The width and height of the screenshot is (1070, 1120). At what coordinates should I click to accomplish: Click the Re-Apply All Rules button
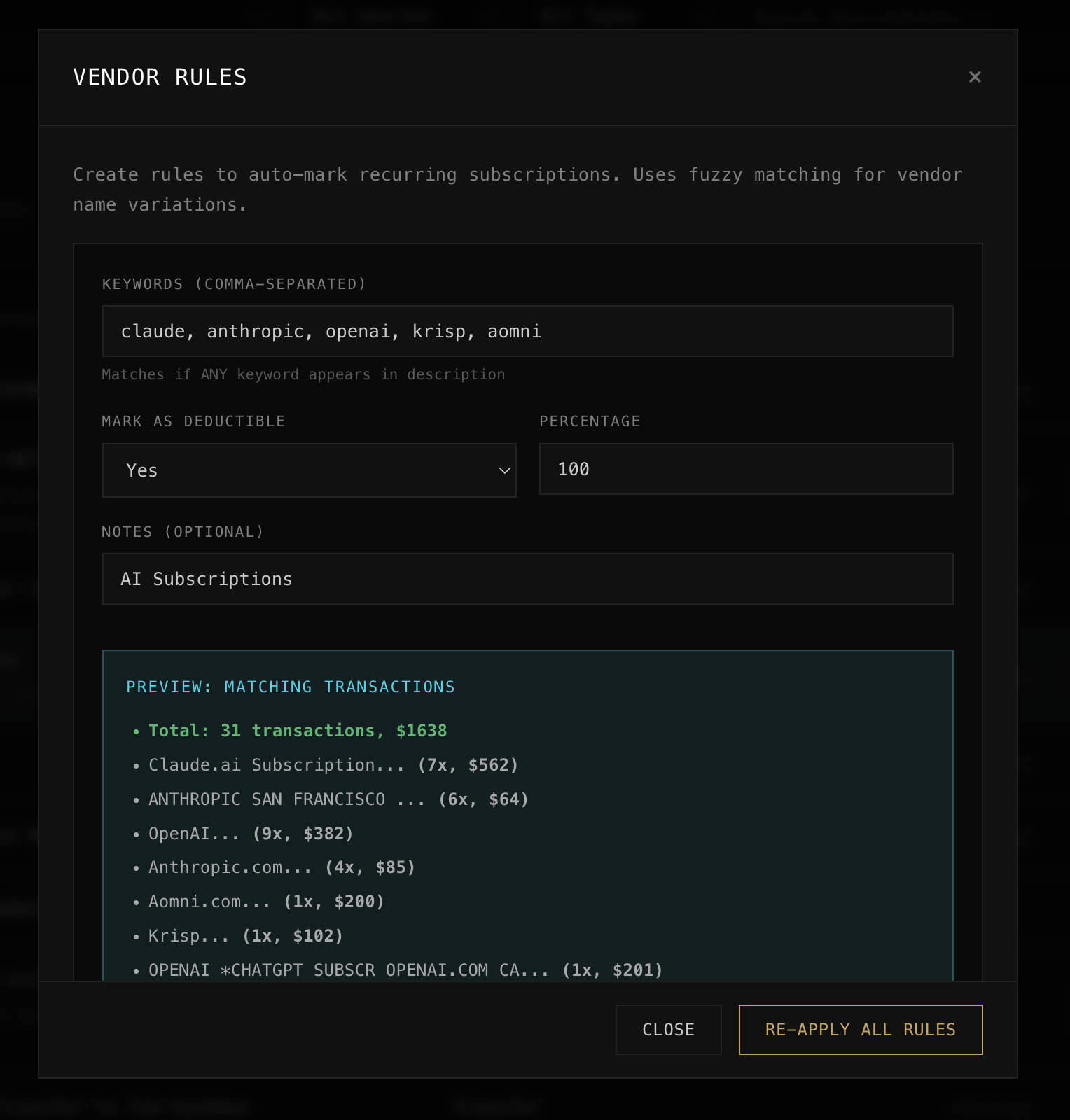(x=860, y=1029)
